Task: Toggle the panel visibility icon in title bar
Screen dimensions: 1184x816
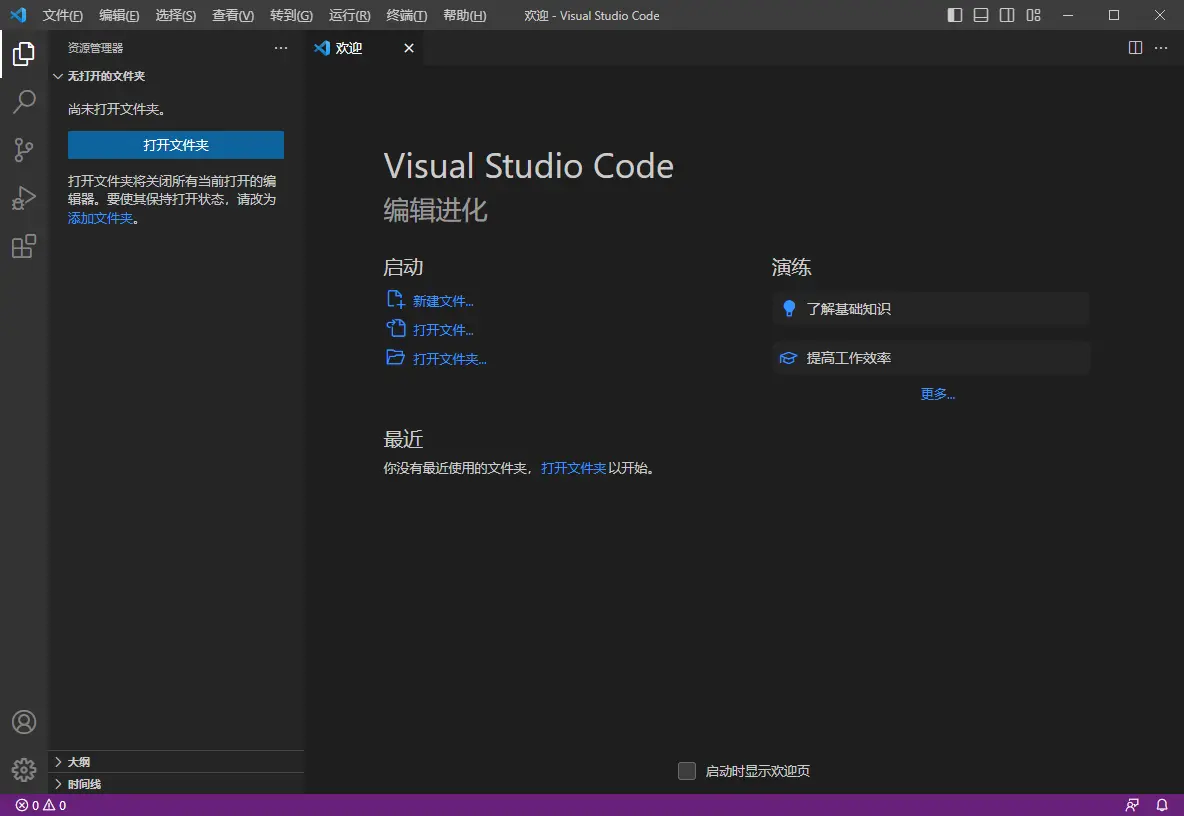Action: click(x=981, y=15)
